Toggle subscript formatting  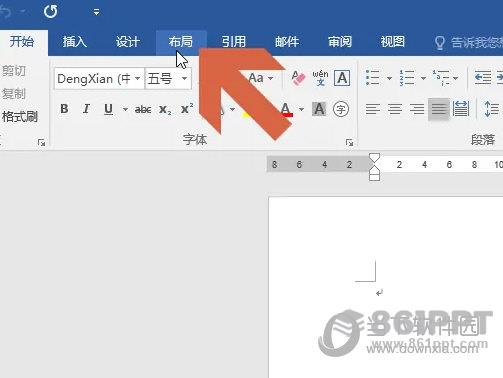point(165,109)
